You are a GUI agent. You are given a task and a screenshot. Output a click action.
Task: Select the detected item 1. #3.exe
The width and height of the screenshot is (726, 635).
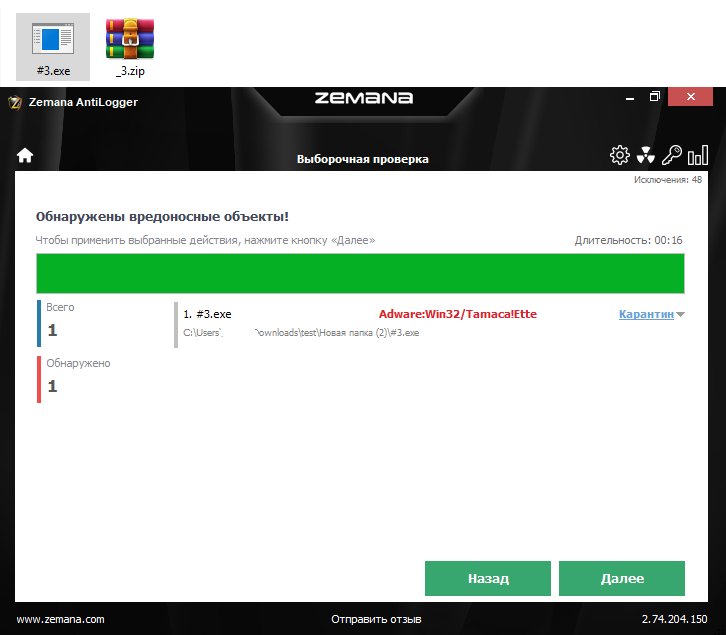[x=207, y=314]
